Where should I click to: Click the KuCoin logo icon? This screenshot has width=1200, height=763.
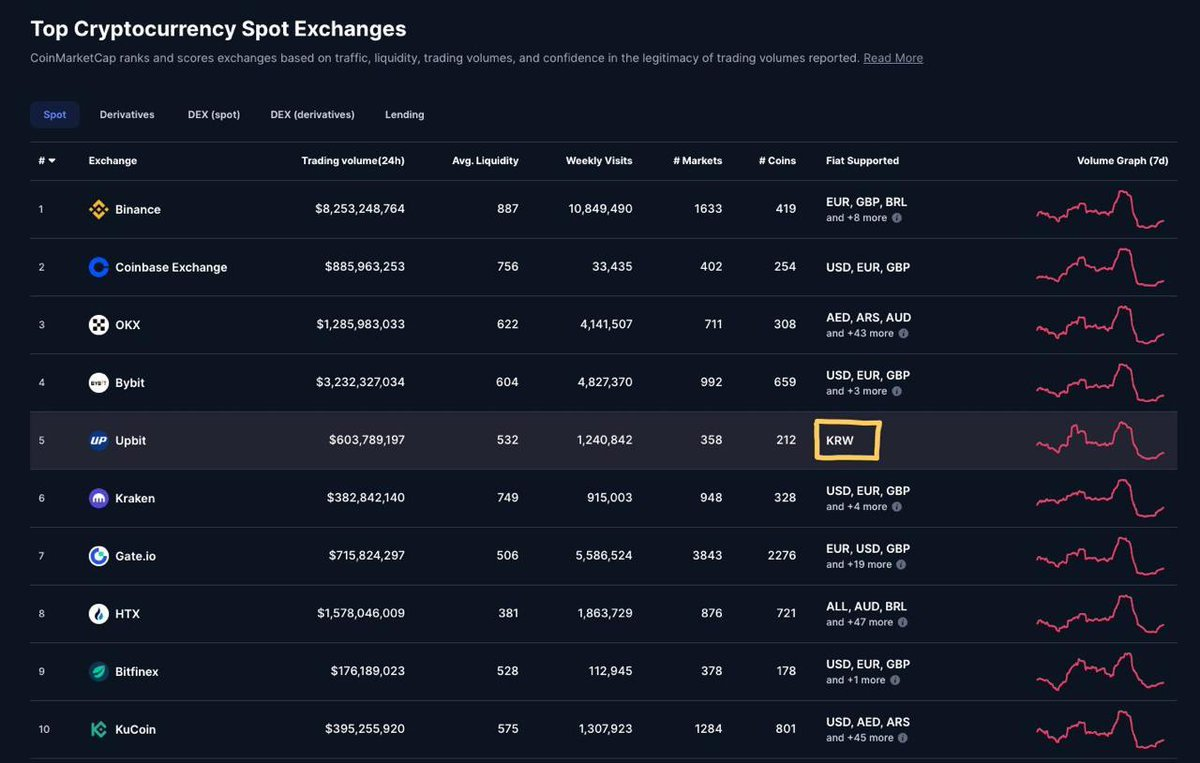(98, 729)
